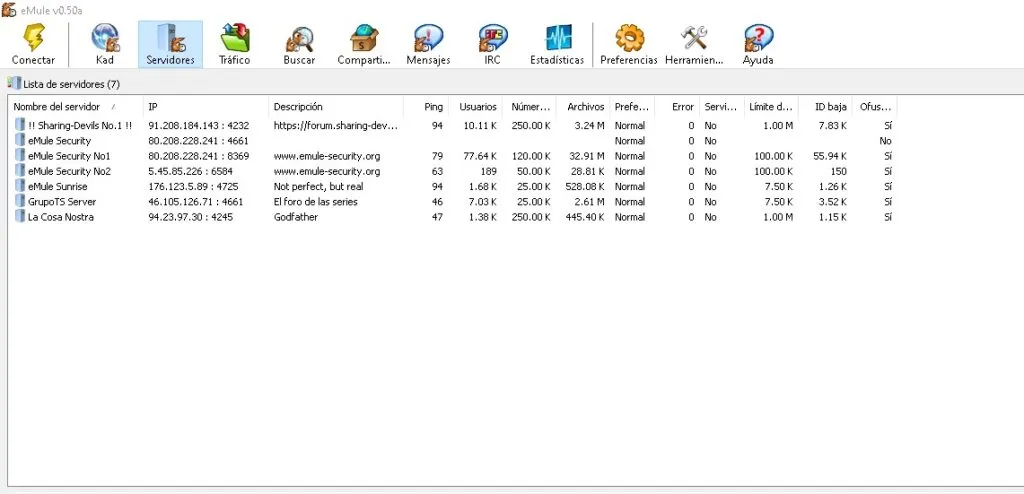1024x494 pixels.
Task: Click server icon for !! Sharing-Devils No.1 !!
Action: pyautogui.click(x=20, y=125)
